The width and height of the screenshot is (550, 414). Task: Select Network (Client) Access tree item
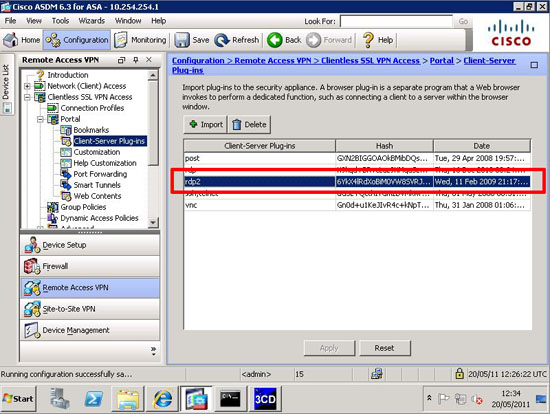(x=87, y=86)
